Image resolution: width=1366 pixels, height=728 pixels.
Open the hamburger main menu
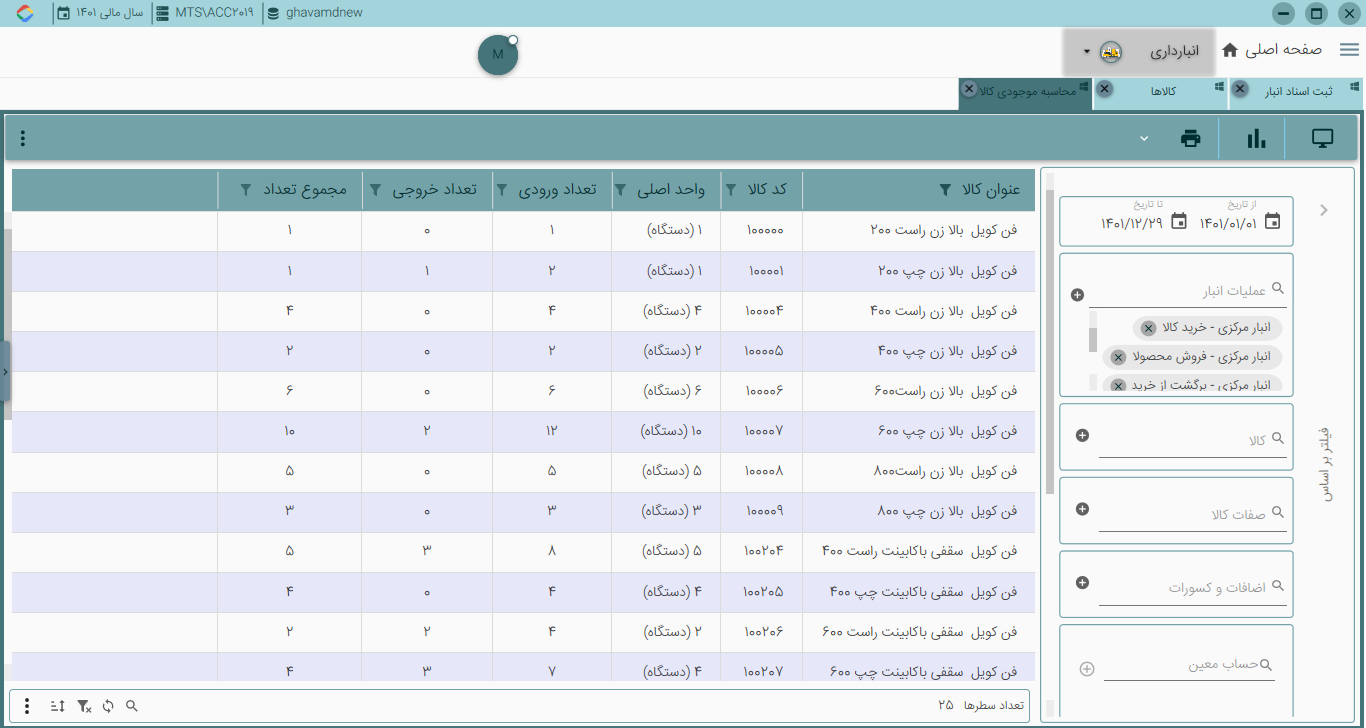tap(1348, 50)
